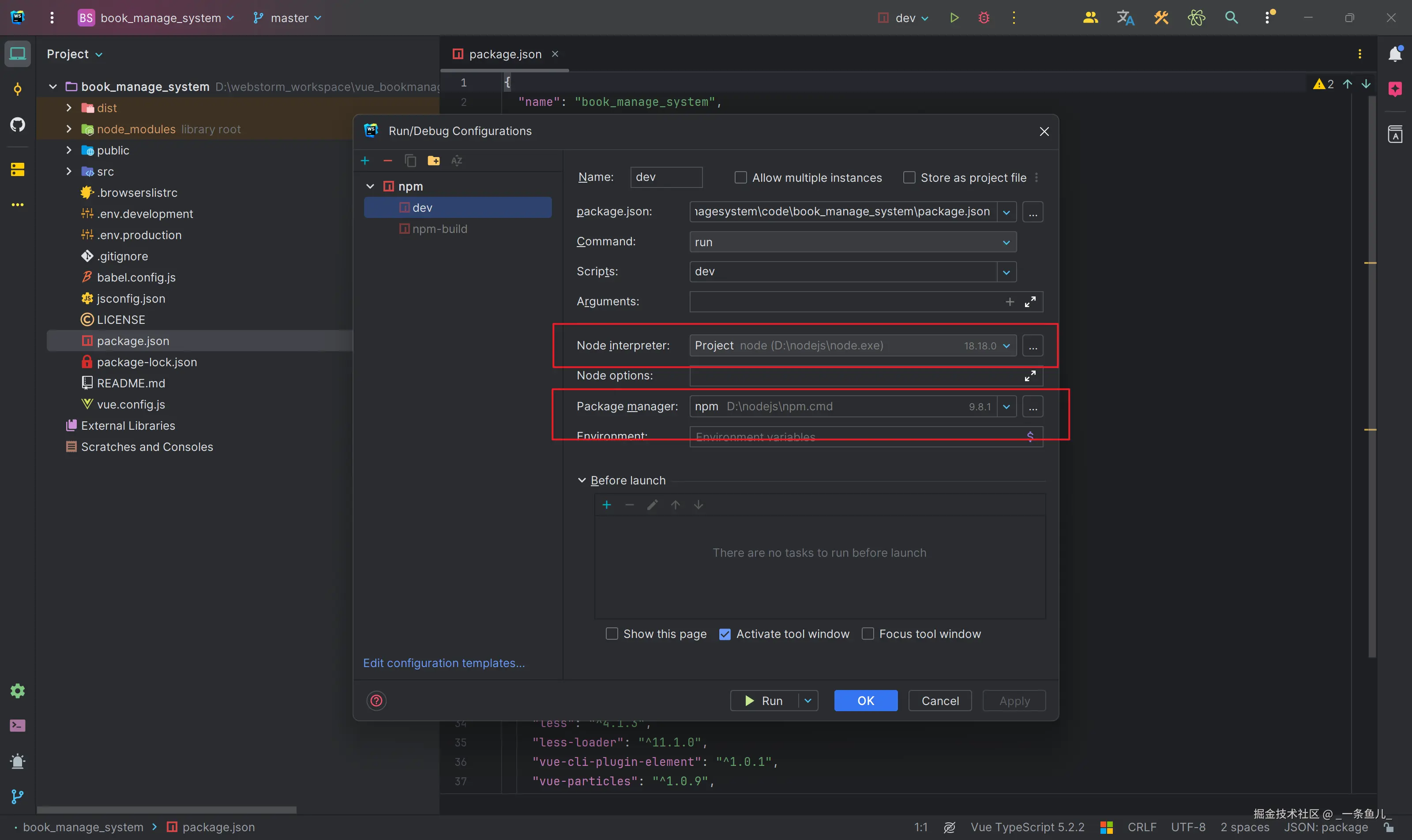Check Store as project file
Viewport: 1412px width, 840px height.
click(x=909, y=178)
